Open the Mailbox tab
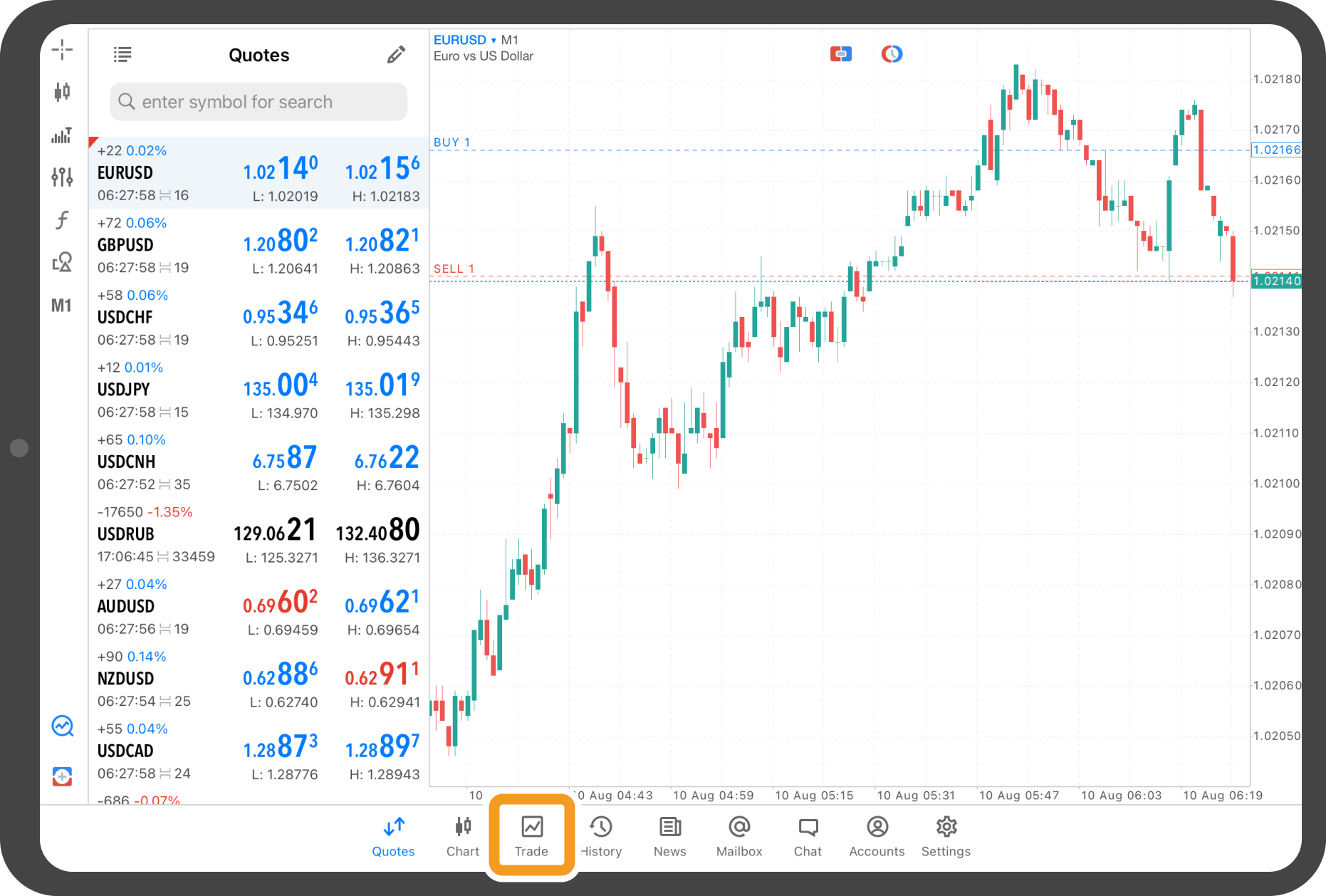 tap(739, 836)
